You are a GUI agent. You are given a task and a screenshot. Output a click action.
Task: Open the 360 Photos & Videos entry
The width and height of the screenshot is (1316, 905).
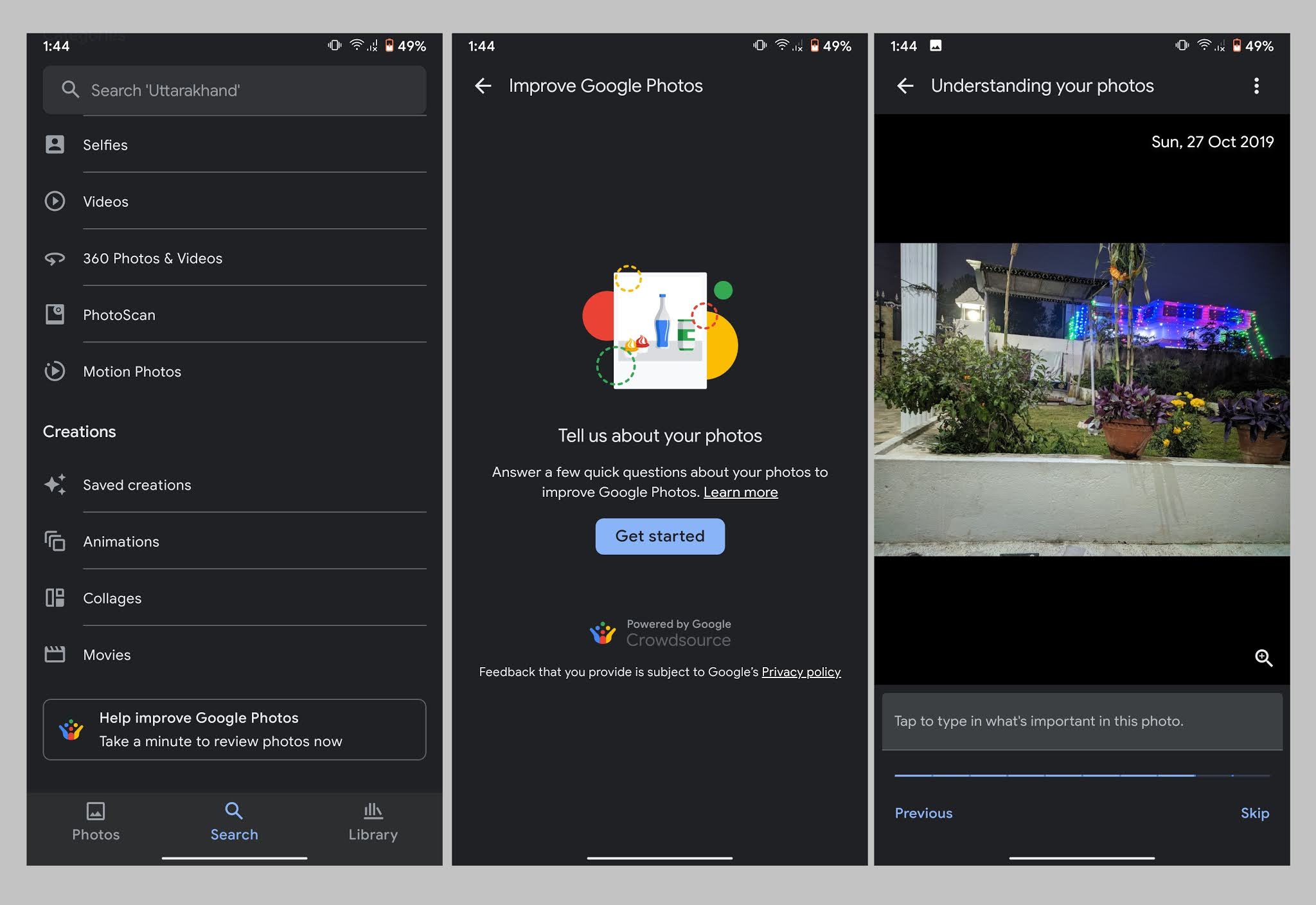235,258
